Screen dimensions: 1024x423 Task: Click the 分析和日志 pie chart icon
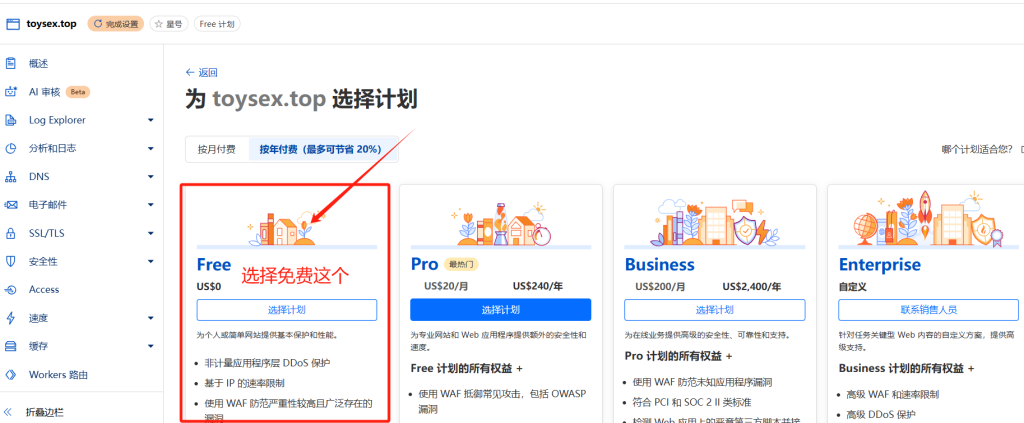pyautogui.click(x=10, y=148)
